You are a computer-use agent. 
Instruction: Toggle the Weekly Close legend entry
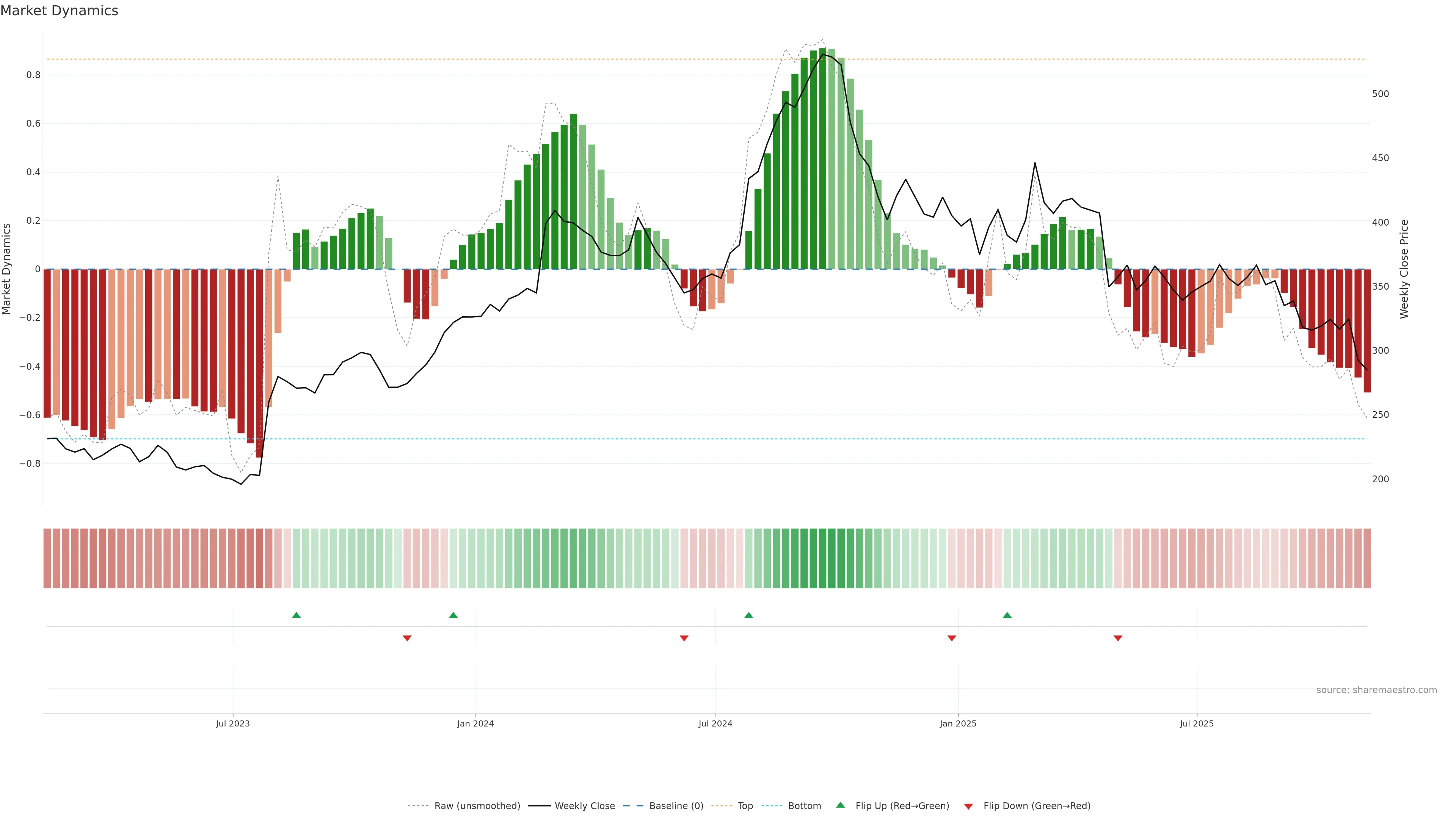[584, 806]
